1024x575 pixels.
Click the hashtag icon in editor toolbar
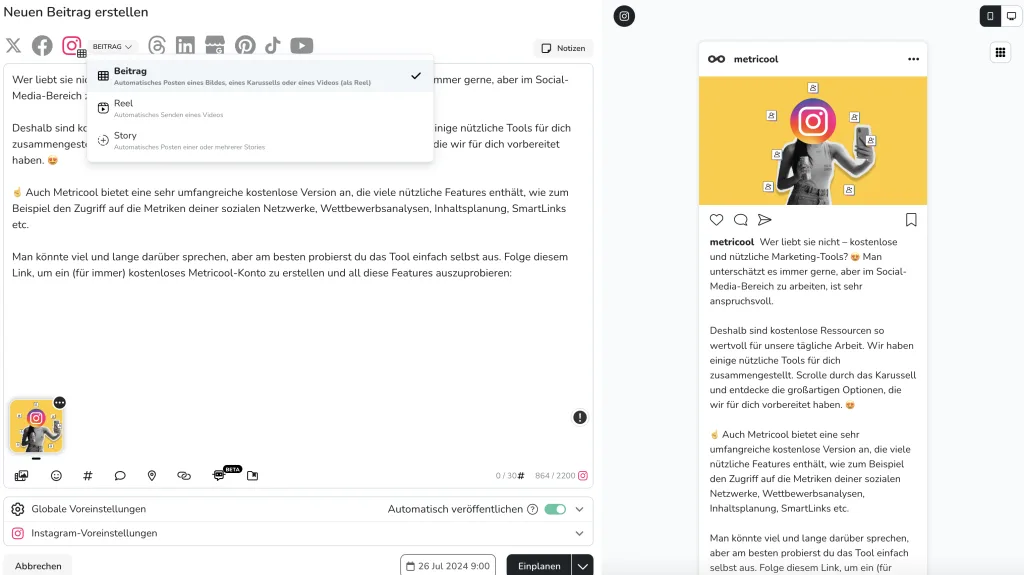click(88, 476)
